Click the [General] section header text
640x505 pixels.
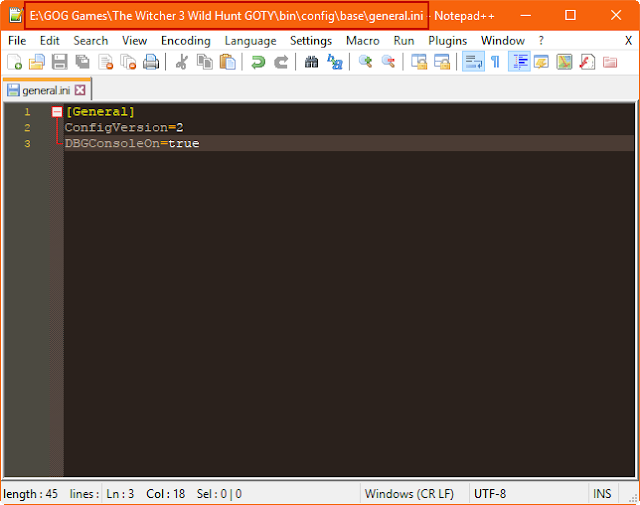[100, 111]
